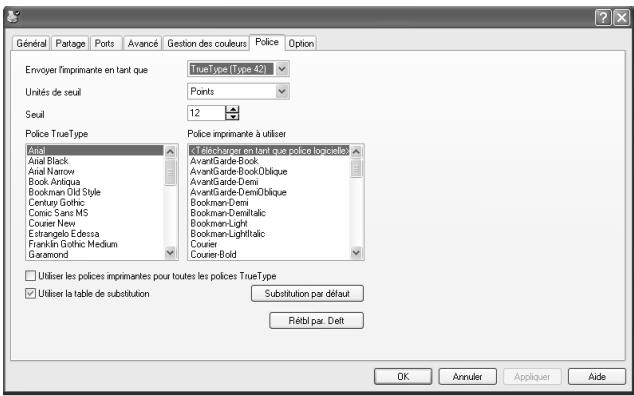Switch to the Général tab
Screen dimensions: 634x396
[31, 43]
